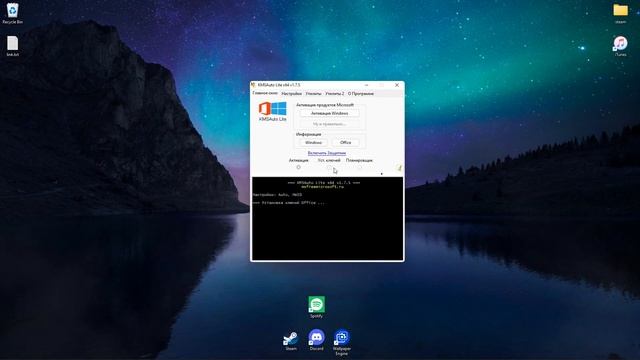Screen dimensions: 640x360
Task: Switch to the Главное окно tab
Action: (x=265, y=93)
